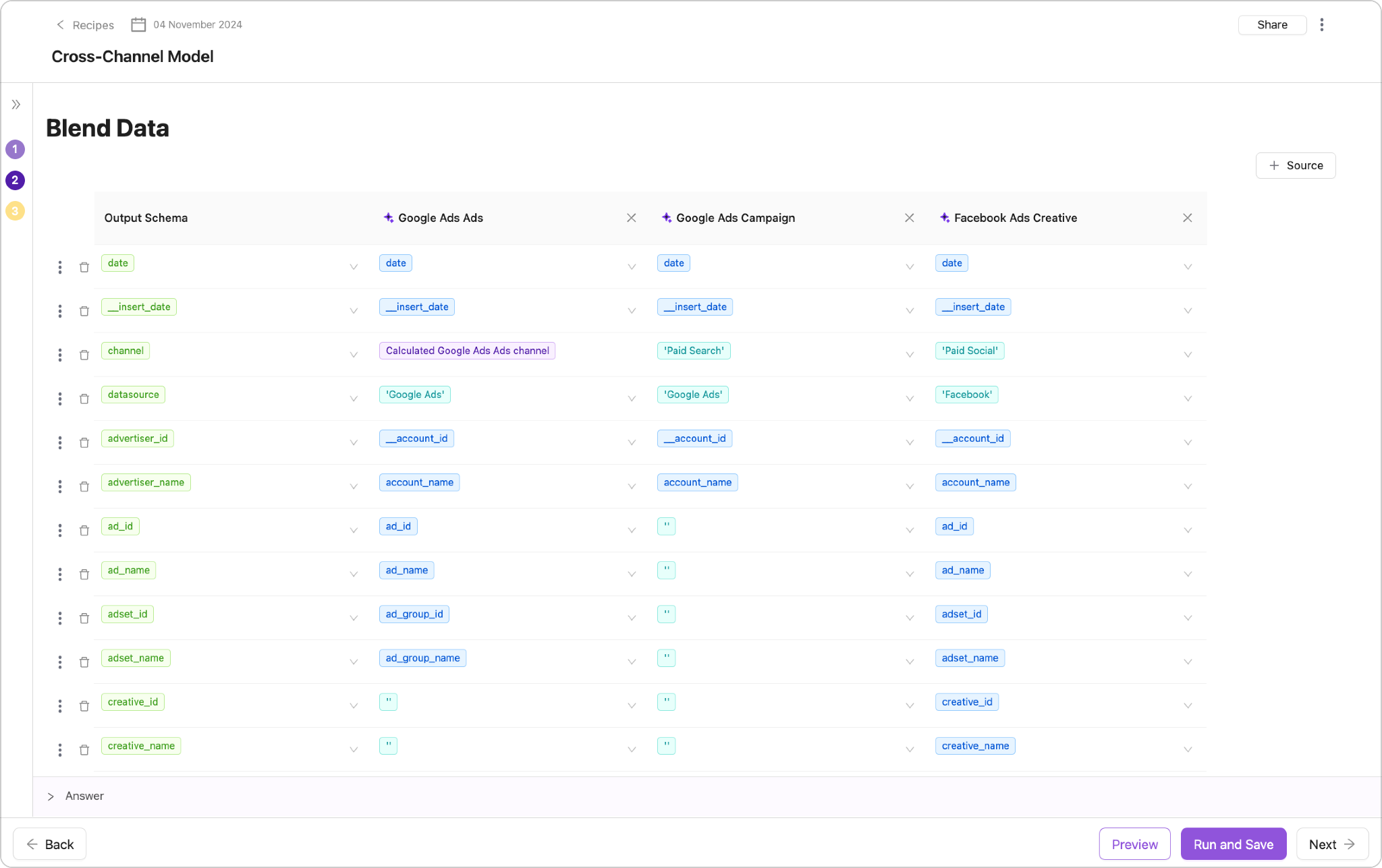Remove Google Ads Campaign source column
The height and width of the screenshot is (868, 1382).
(909, 218)
